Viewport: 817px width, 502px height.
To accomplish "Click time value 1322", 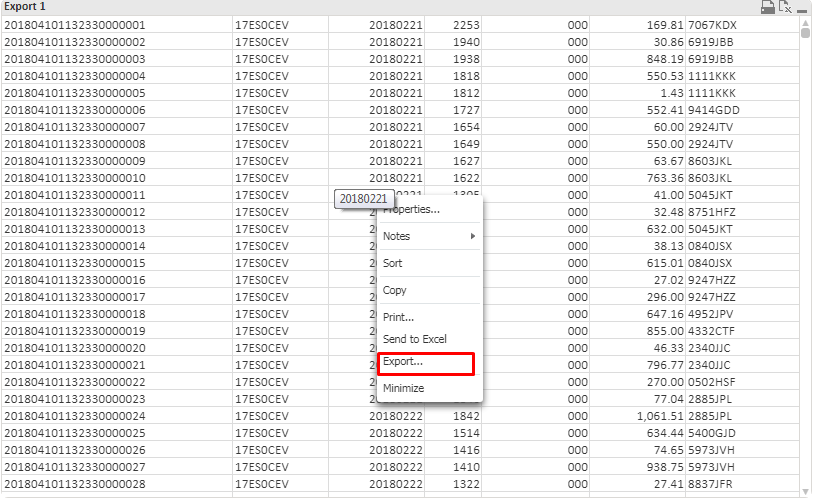I will (466, 484).
